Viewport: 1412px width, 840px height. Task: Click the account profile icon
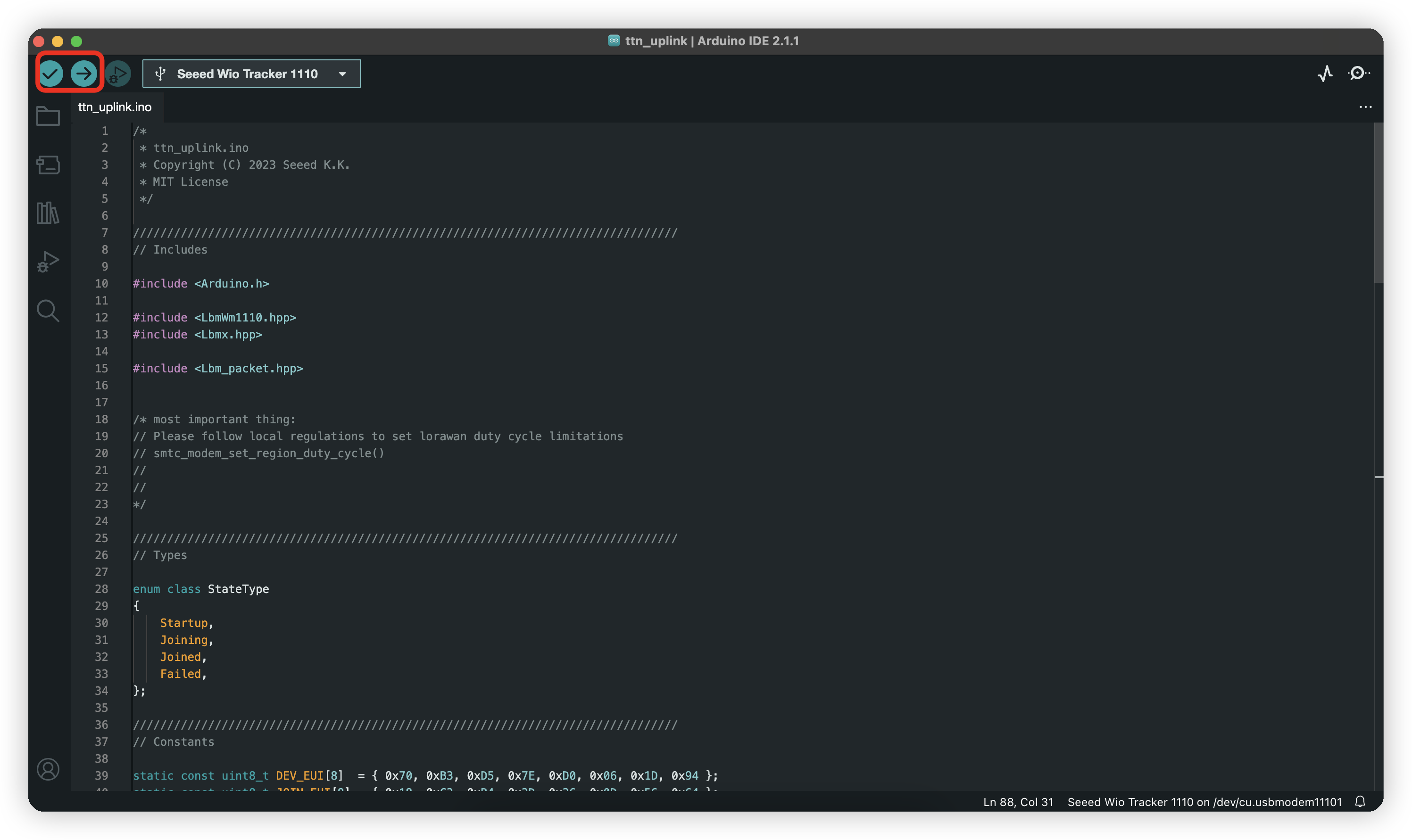[x=48, y=769]
